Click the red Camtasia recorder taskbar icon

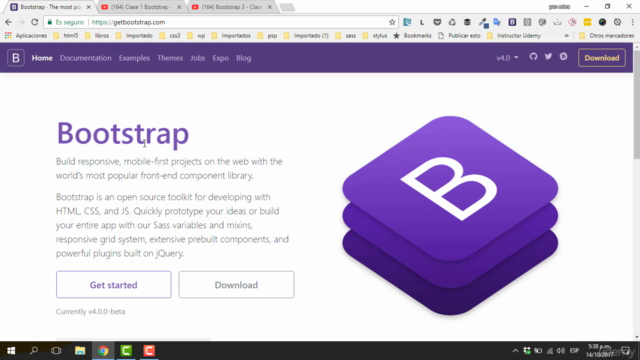(149, 351)
